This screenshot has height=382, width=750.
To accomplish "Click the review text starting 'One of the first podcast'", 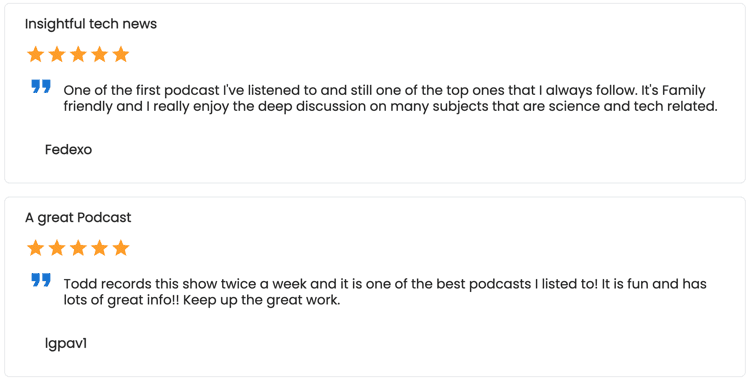I will 391,98.
